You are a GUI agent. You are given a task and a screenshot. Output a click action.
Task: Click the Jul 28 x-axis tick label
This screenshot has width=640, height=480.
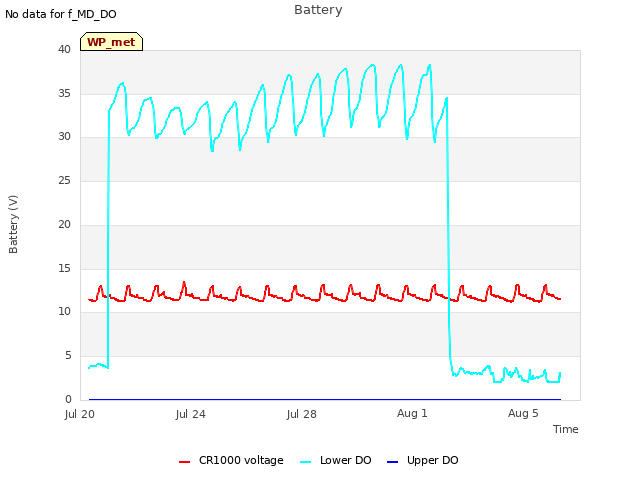[x=302, y=414]
